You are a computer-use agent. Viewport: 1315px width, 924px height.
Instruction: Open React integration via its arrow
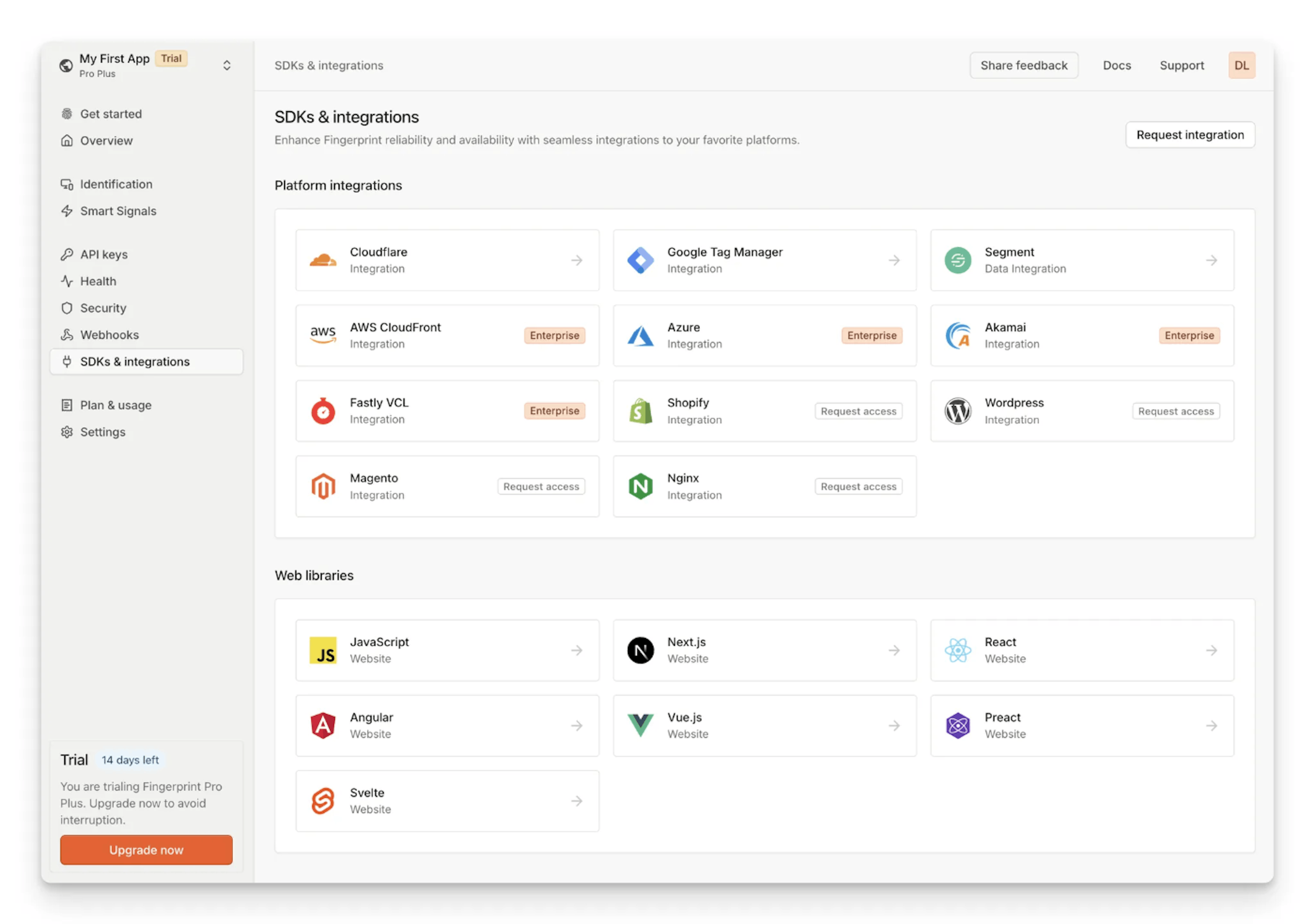1211,650
